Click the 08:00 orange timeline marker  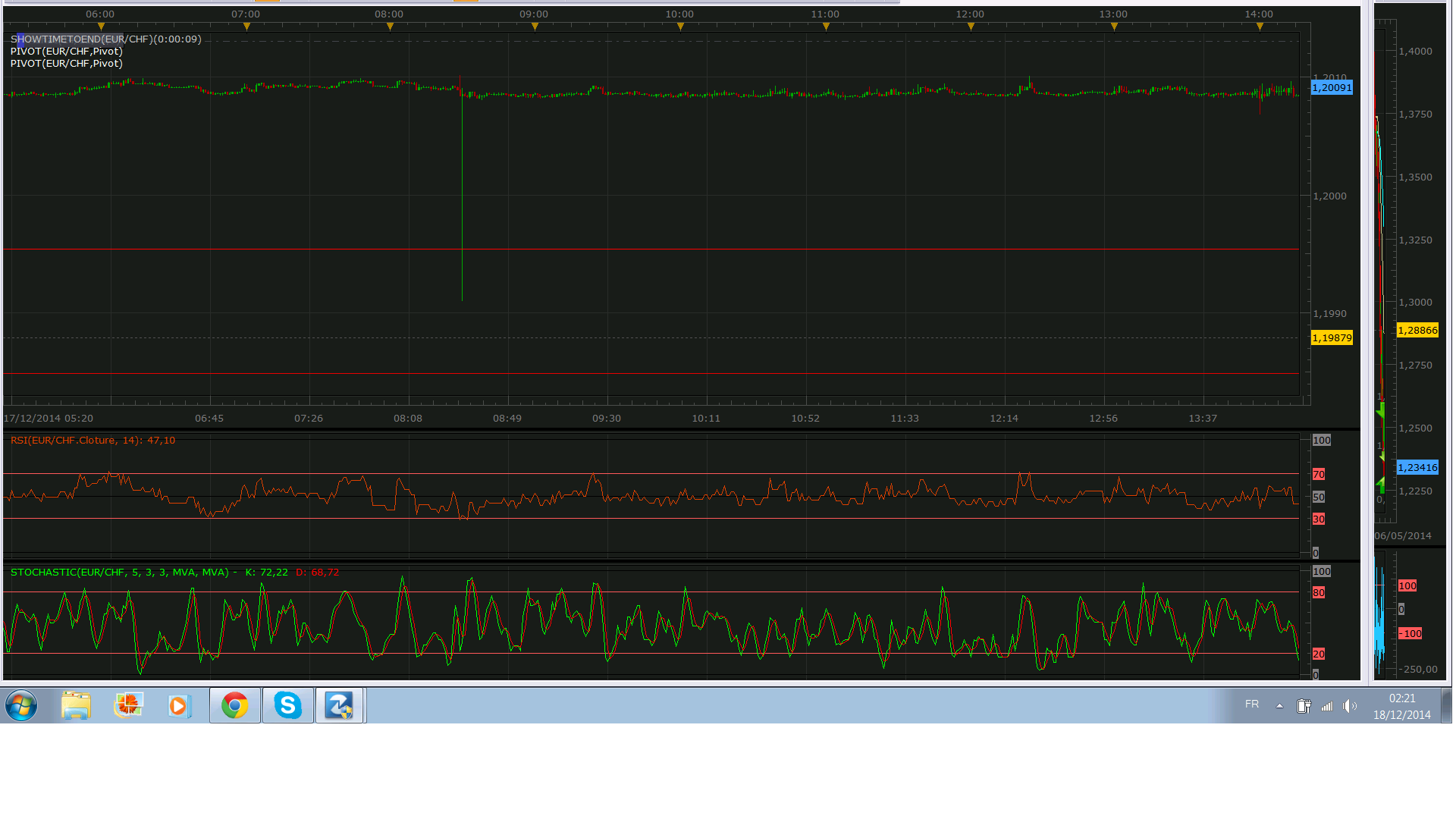pos(391,27)
